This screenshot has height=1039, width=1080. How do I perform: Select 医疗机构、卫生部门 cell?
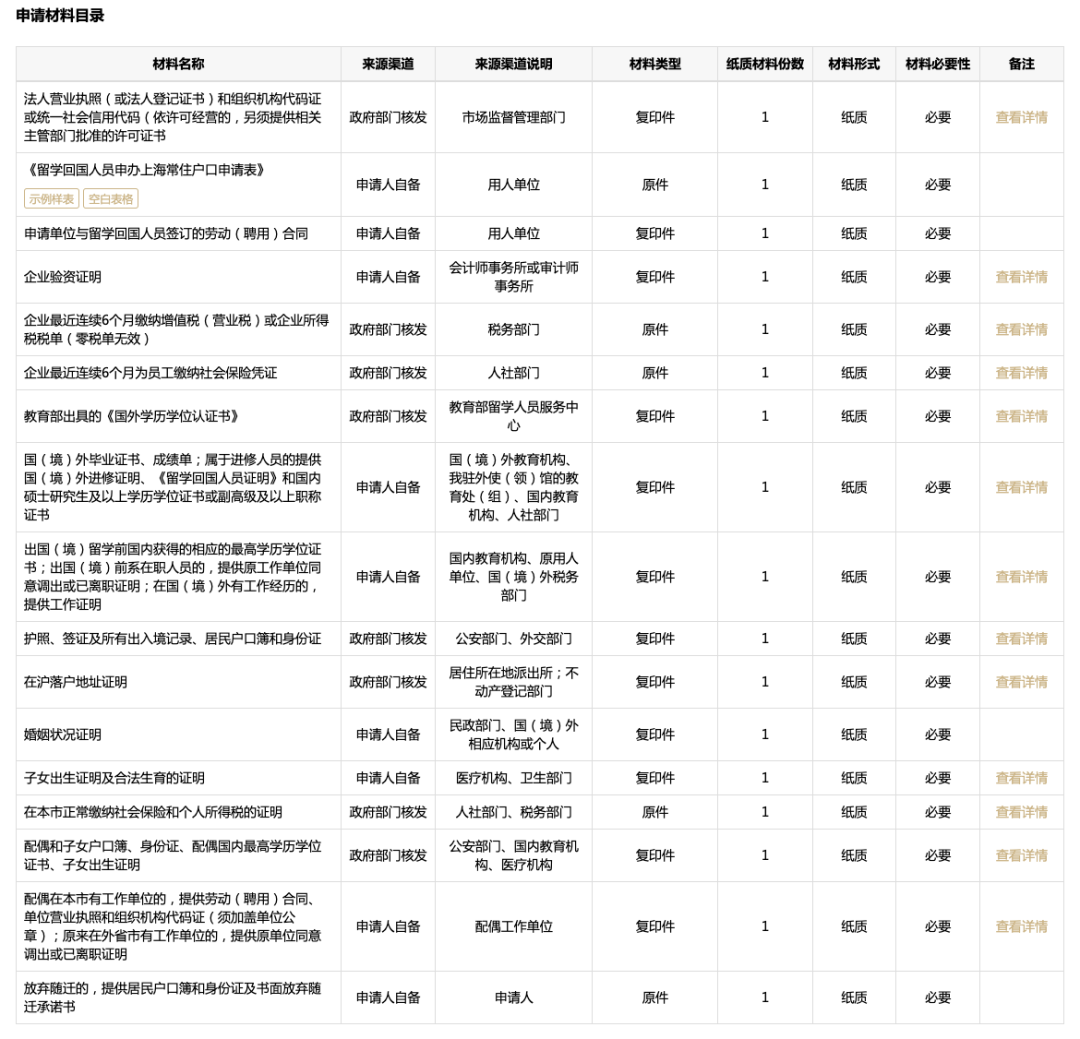point(514,778)
